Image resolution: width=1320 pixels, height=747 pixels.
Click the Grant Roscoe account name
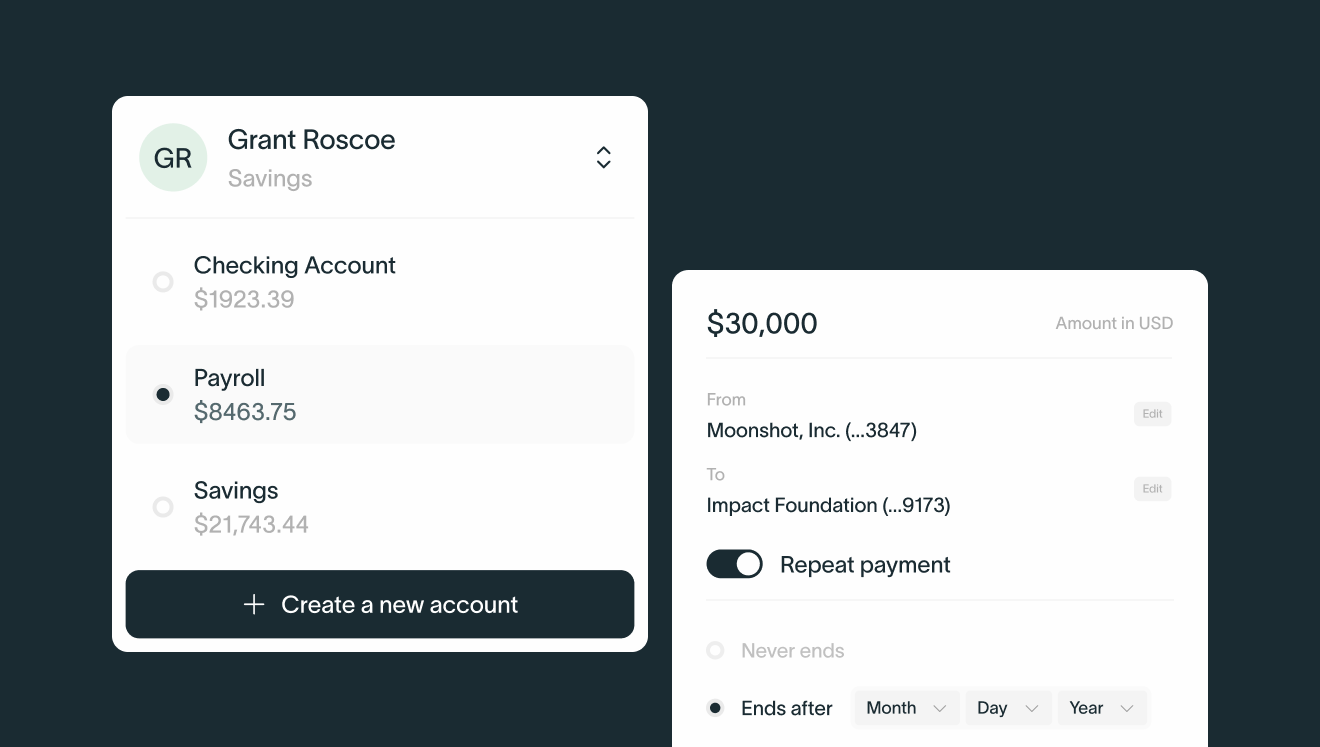tap(311, 139)
